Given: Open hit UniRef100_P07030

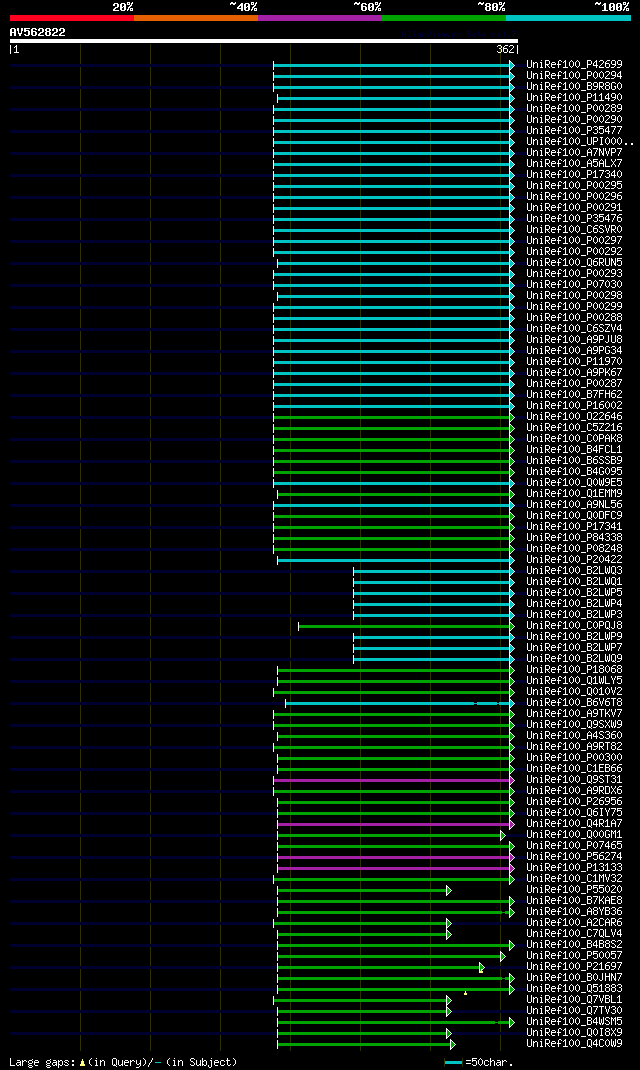Looking at the screenshot, I should (574, 285).
